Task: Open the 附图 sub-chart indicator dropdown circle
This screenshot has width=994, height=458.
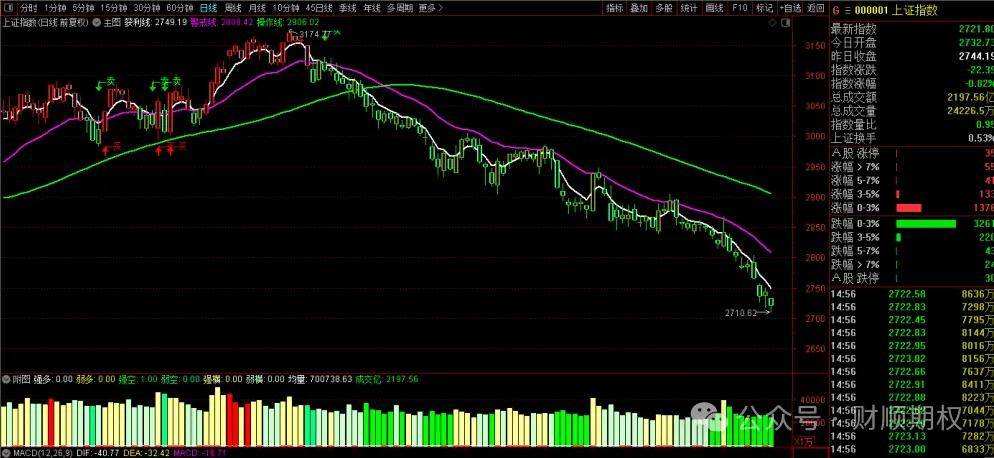Action: (6, 379)
